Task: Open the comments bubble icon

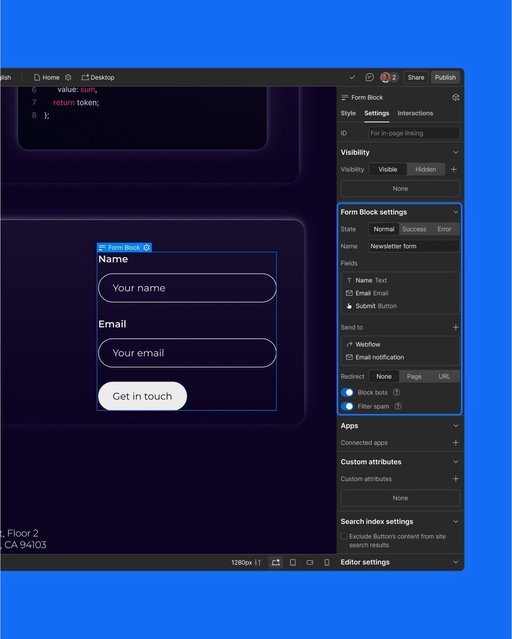Action: click(x=369, y=77)
